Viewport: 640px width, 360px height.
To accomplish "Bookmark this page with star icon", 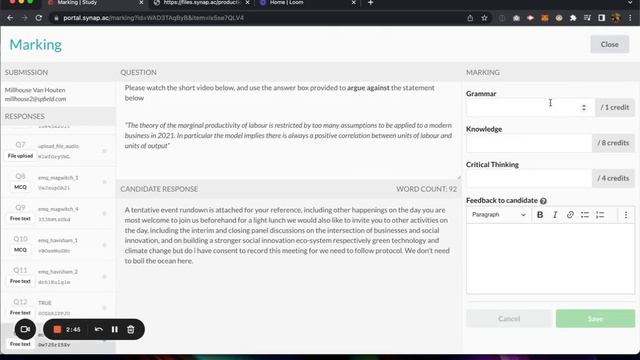I will click(484, 18).
